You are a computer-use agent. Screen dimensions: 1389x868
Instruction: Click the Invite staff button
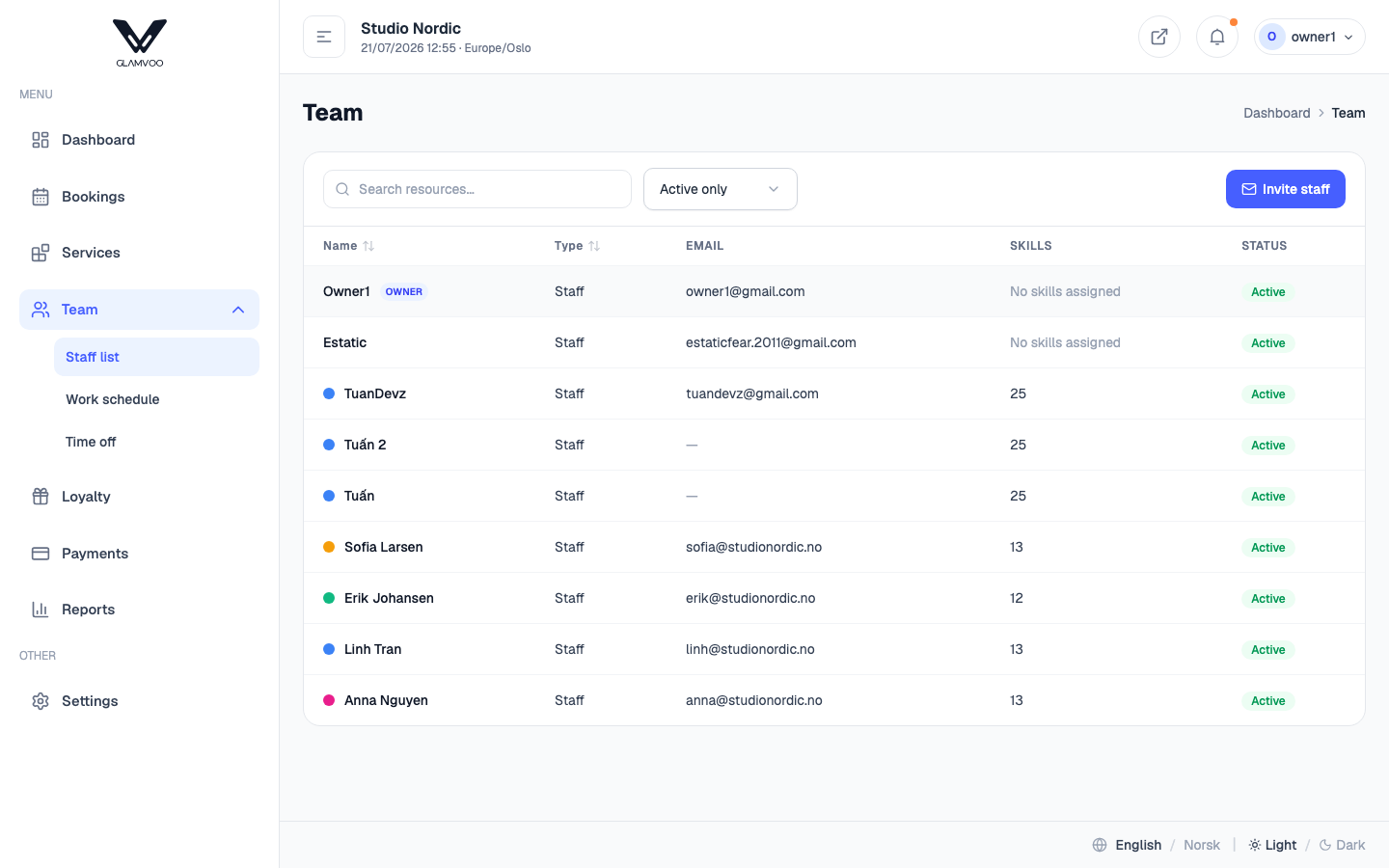[x=1285, y=189]
